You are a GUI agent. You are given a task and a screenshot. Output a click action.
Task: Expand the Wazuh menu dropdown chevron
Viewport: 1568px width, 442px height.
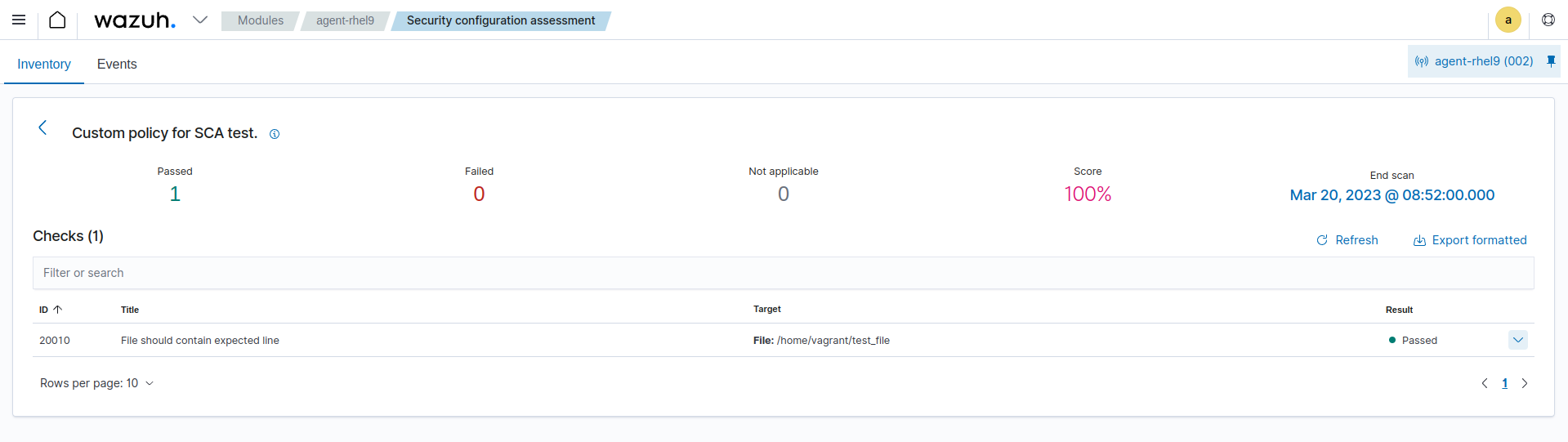(200, 20)
